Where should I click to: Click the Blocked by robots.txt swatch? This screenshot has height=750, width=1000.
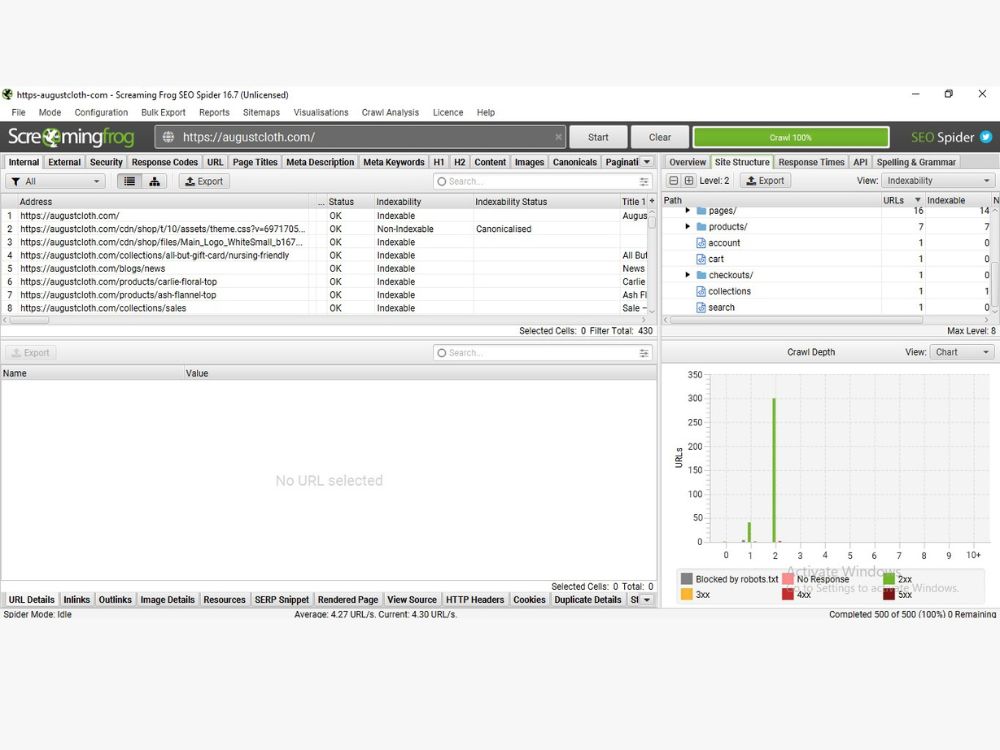click(x=687, y=579)
